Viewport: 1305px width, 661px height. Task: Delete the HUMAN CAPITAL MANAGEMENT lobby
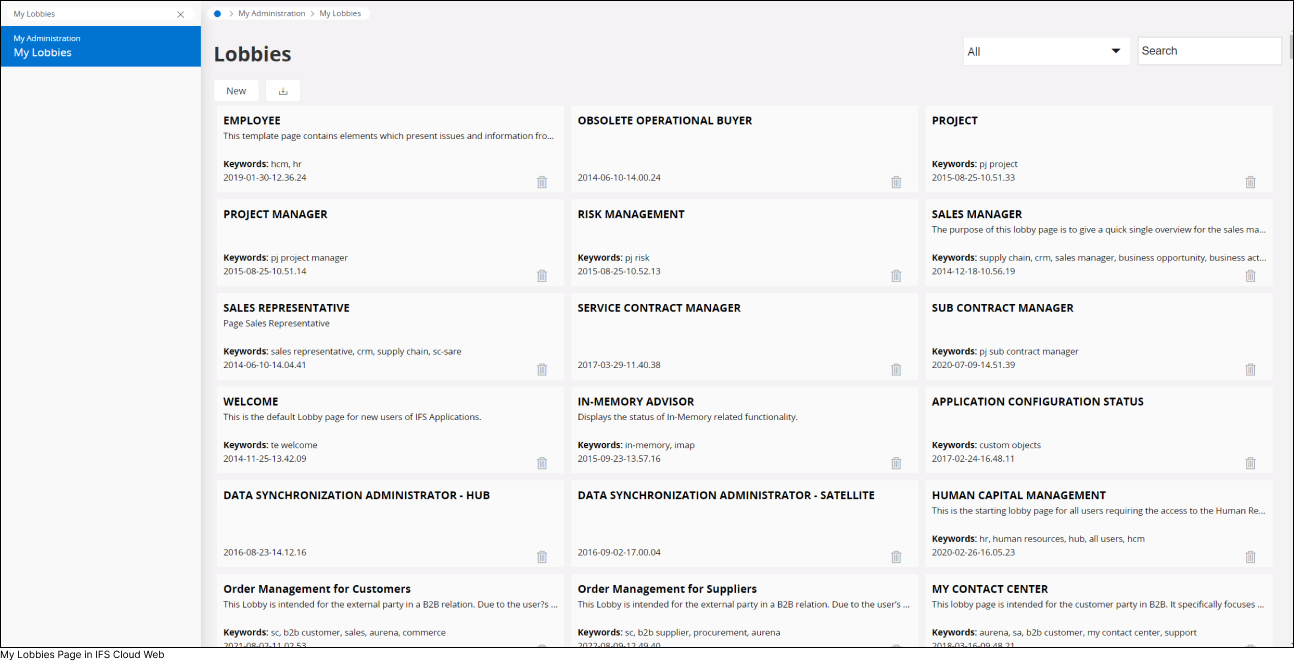tap(1250, 557)
